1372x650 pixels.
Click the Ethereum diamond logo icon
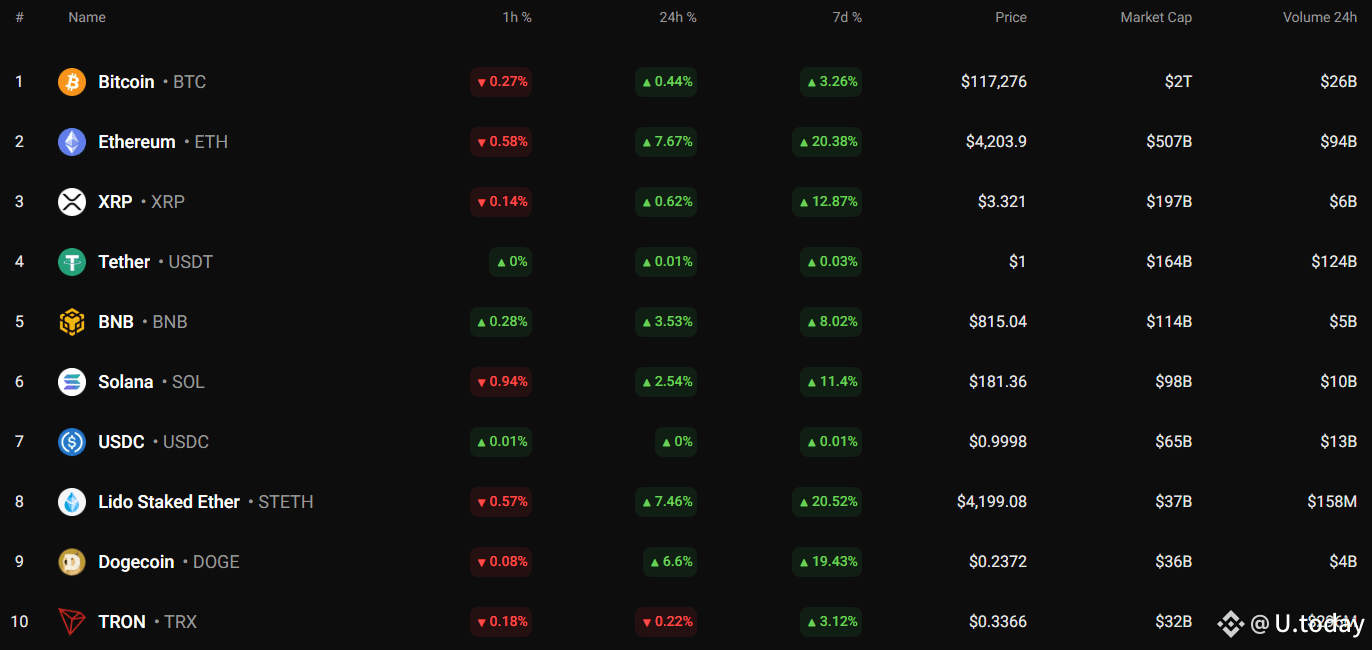72,142
